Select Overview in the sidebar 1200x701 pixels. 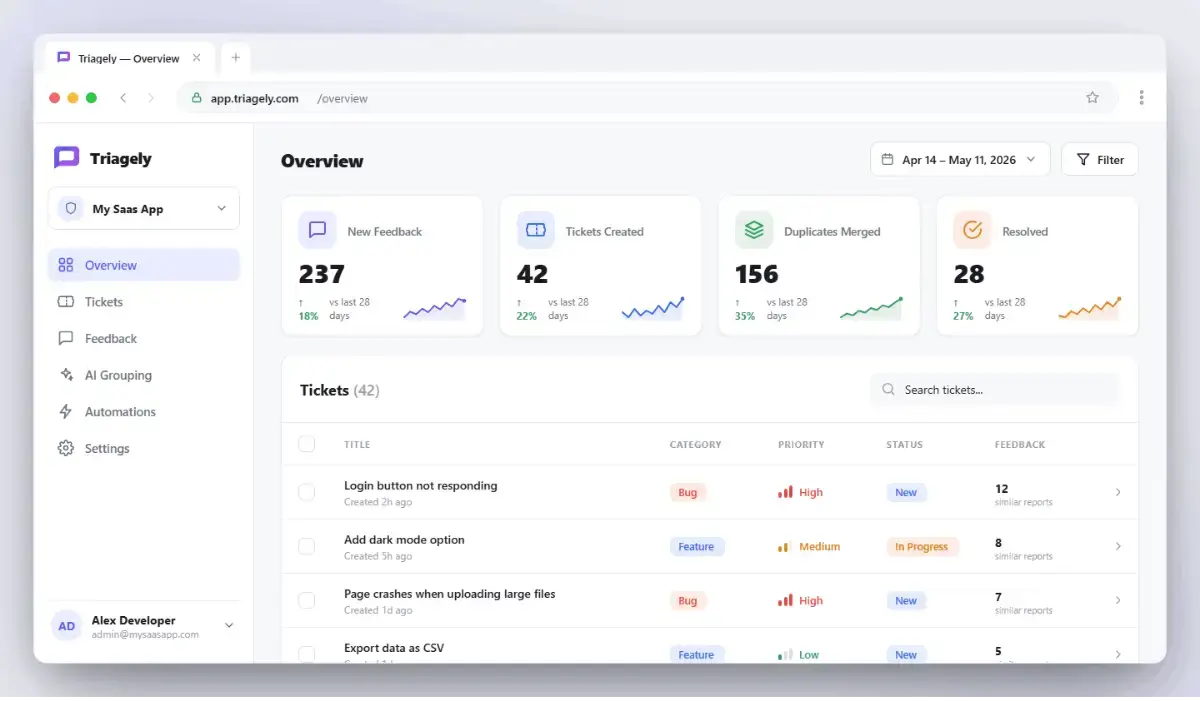[x=144, y=265]
